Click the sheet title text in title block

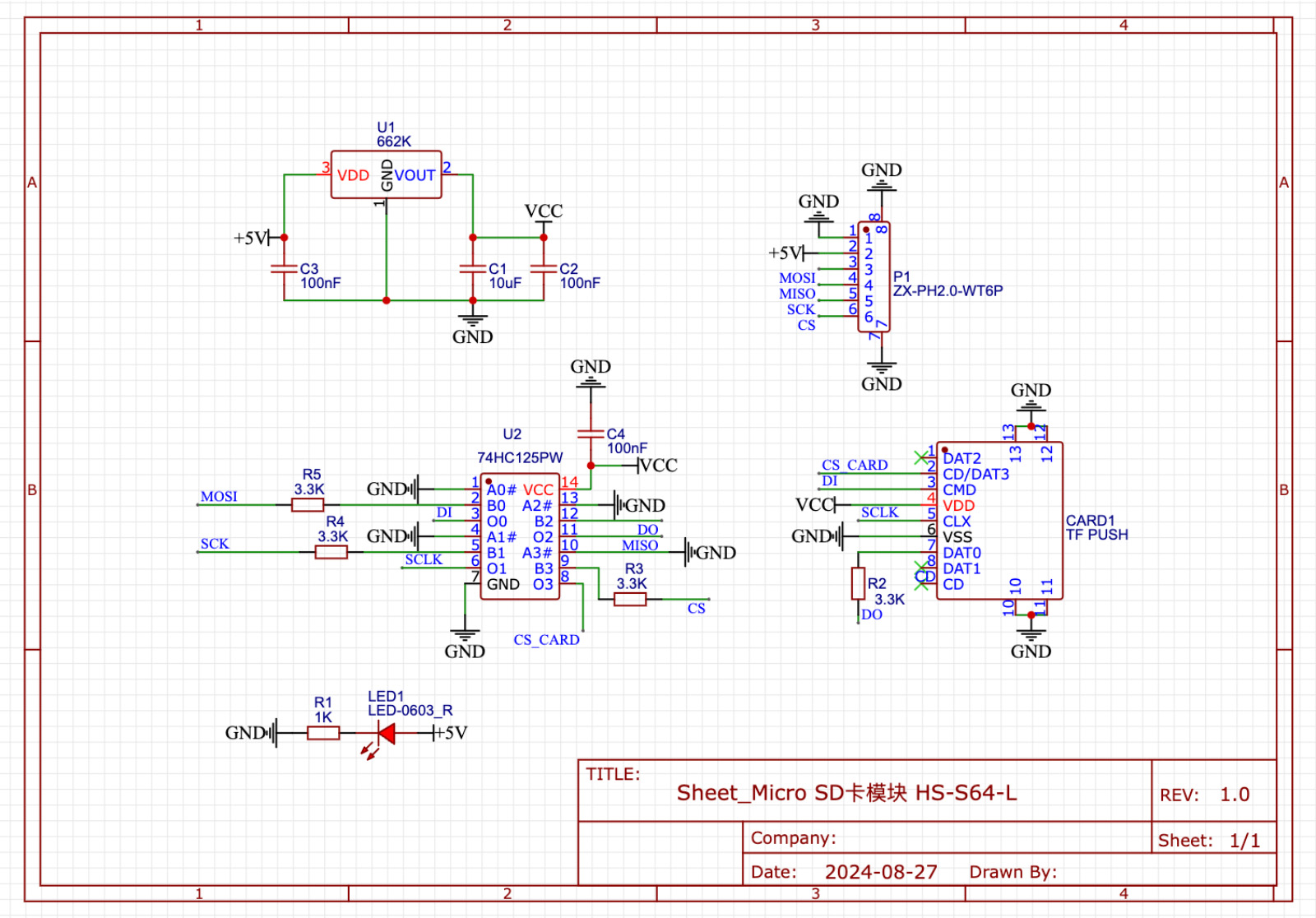click(846, 793)
